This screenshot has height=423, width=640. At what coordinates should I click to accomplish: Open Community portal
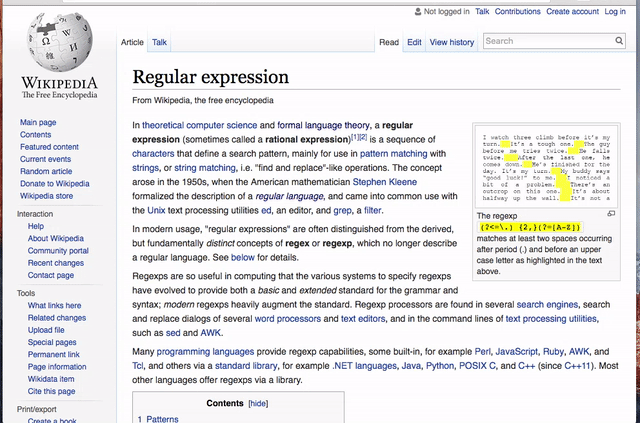pos(58,250)
